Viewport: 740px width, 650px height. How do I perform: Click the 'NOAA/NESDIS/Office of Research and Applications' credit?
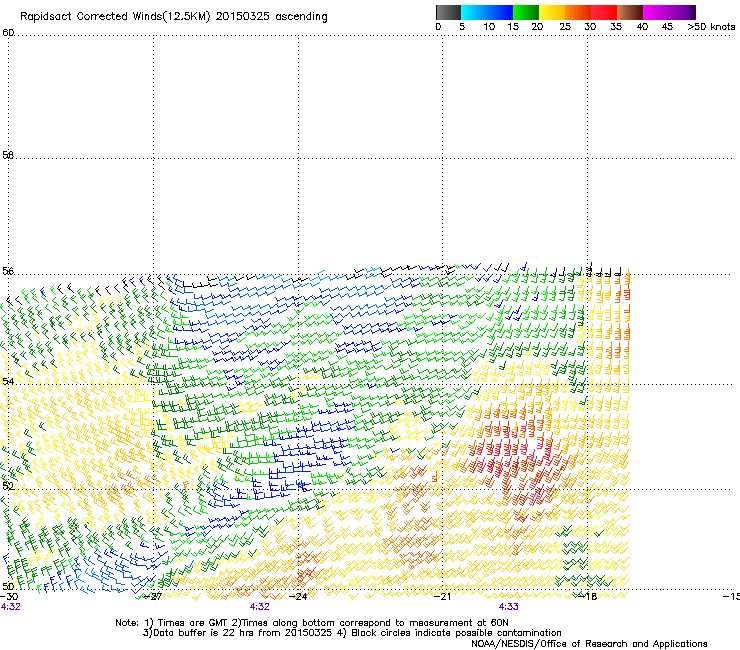[589, 644]
